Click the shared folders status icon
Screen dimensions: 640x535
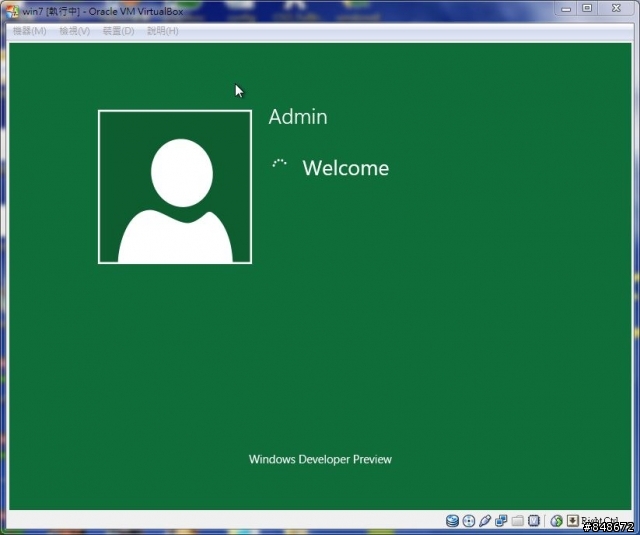[518, 521]
